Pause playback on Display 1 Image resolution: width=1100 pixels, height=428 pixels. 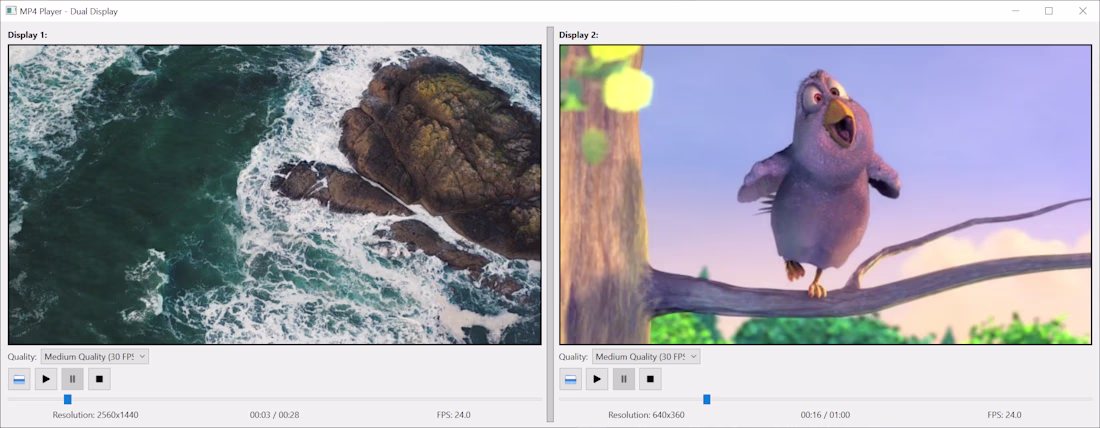click(72, 379)
